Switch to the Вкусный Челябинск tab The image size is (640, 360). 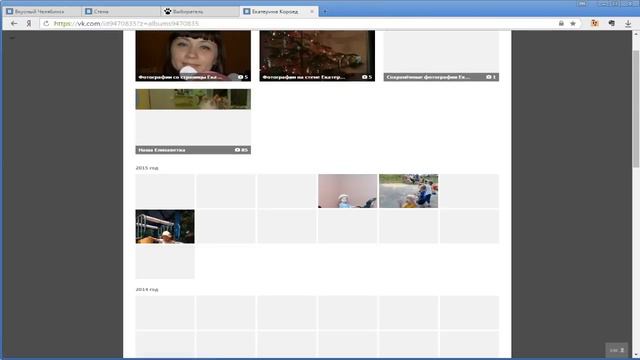click(x=42, y=11)
